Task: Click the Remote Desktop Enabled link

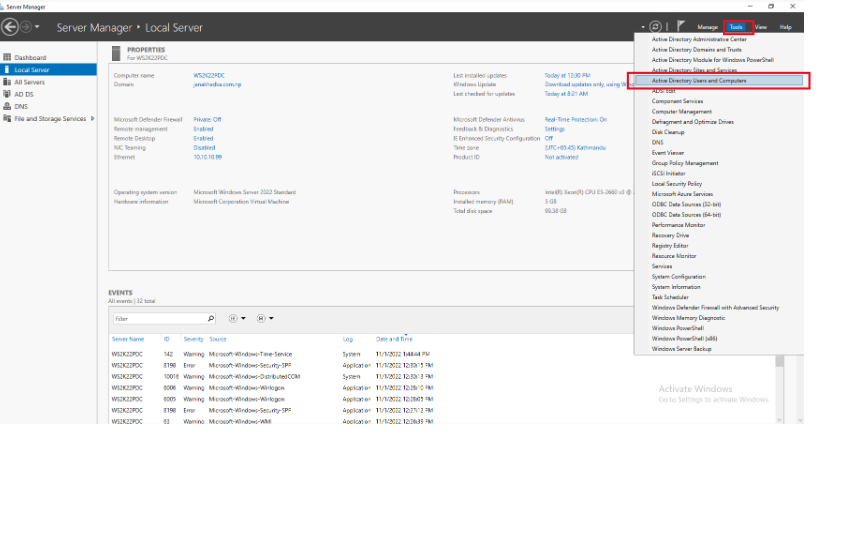Action: tap(203, 138)
